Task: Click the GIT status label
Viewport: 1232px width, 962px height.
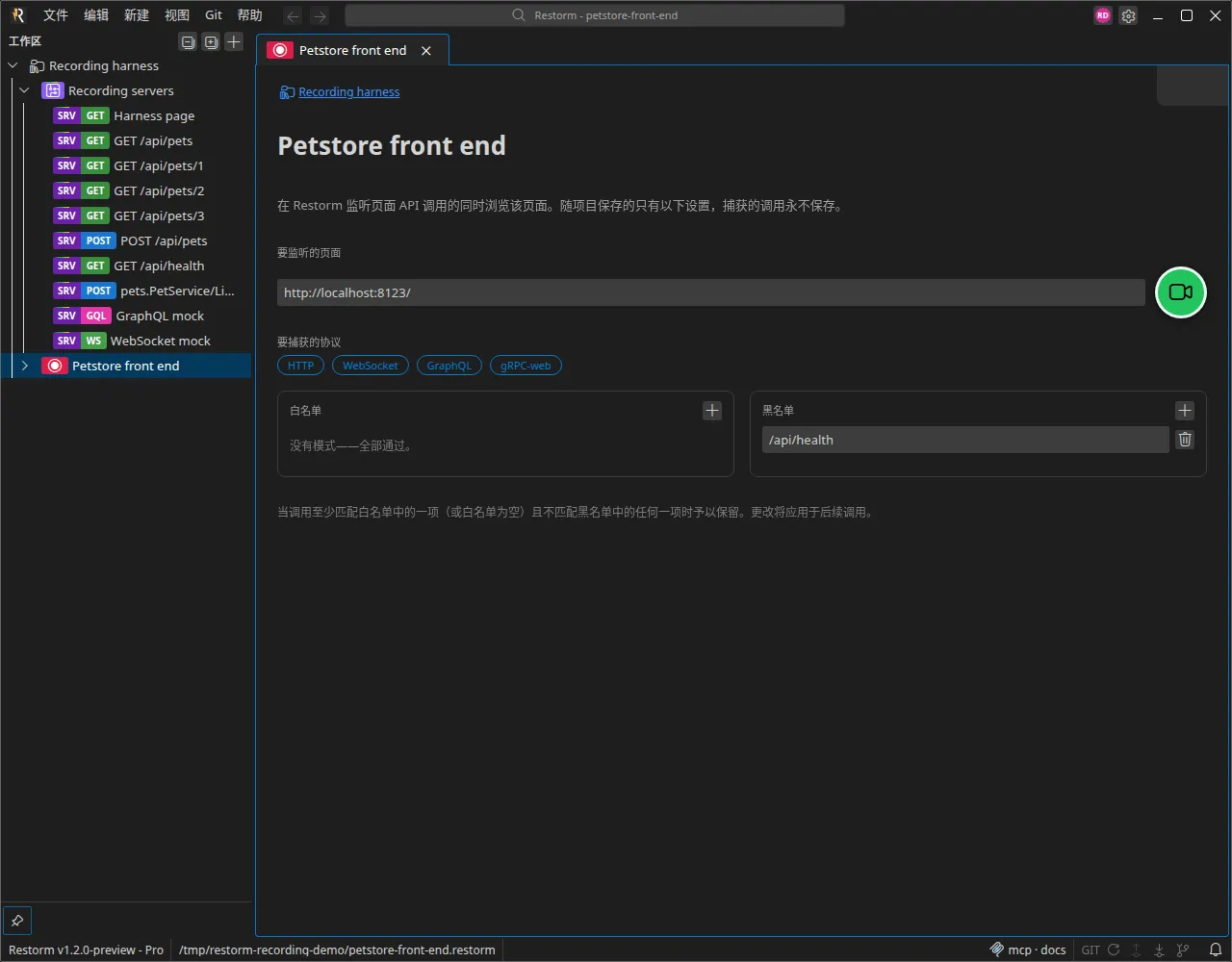Action: click(1091, 949)
